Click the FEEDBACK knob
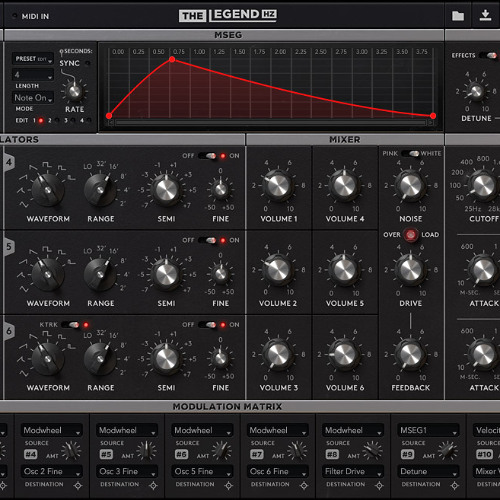Viewport: 500px width, 500px height. pyautogui.click(x=410, y=354)
